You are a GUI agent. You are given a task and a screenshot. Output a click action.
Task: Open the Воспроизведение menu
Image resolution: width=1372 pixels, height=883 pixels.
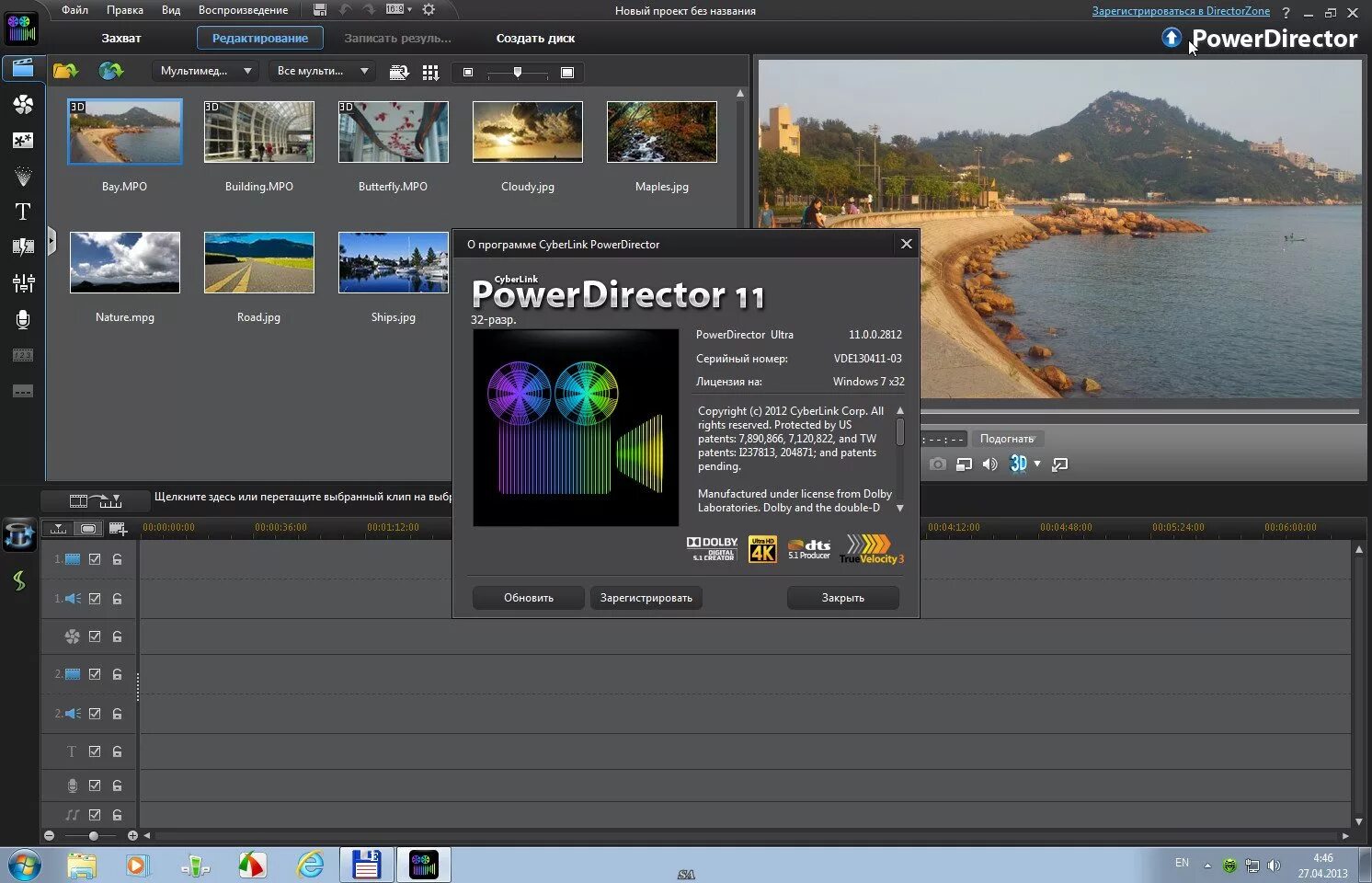[x=242, y=10]
